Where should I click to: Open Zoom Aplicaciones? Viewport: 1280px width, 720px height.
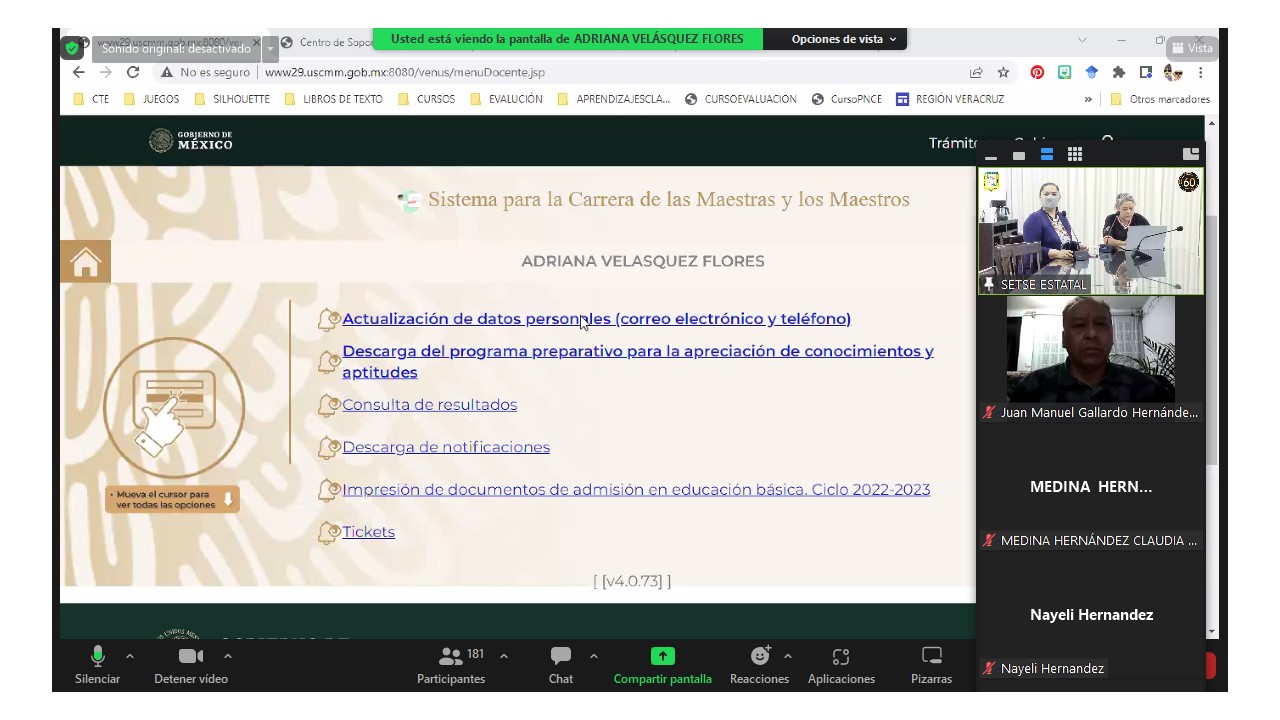pyautogui.click(x=841, y=666)
